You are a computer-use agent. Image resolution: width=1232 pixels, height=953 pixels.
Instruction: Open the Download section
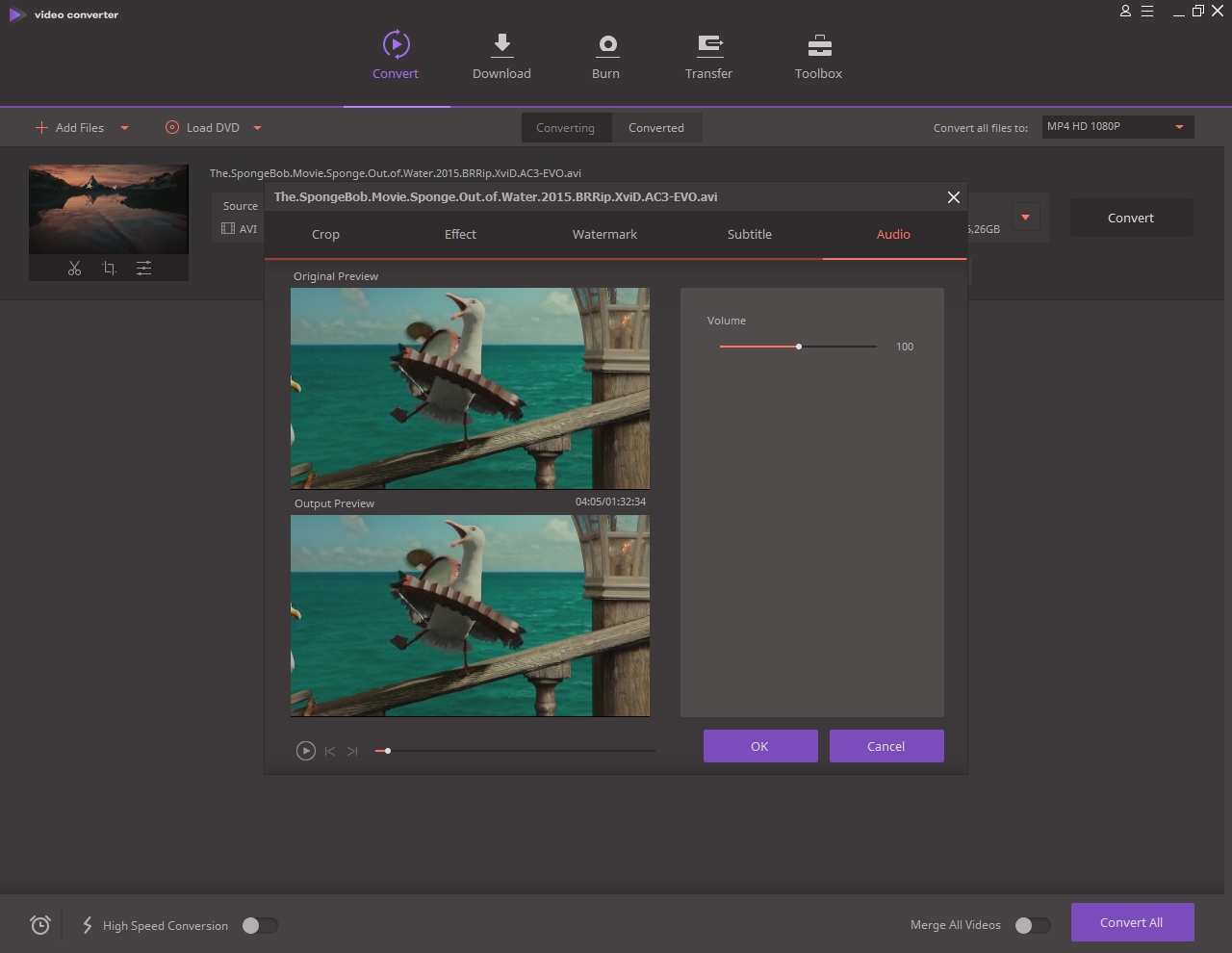tap(501, 55)
